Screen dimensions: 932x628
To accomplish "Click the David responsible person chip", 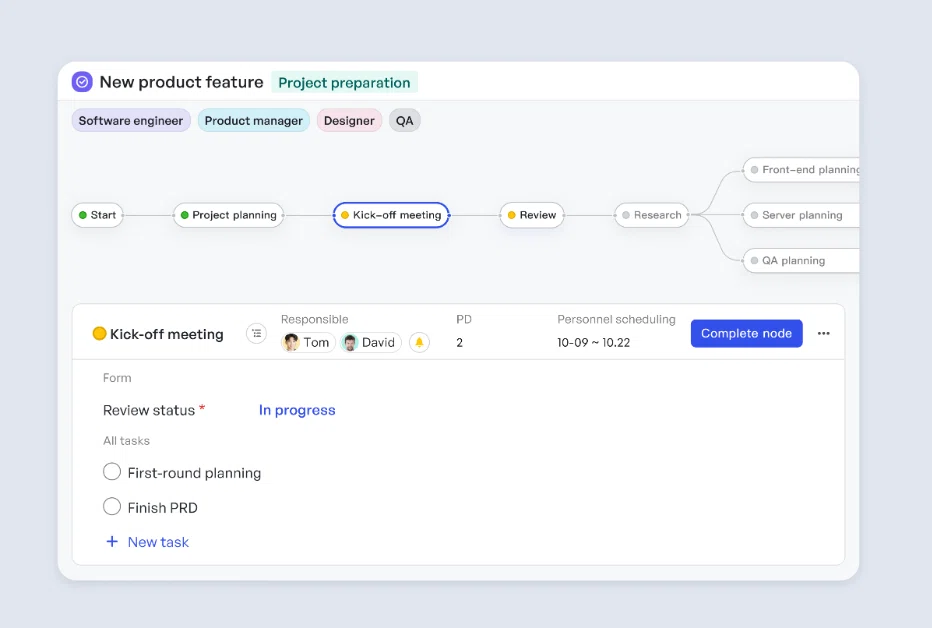I will pos(371,342).
